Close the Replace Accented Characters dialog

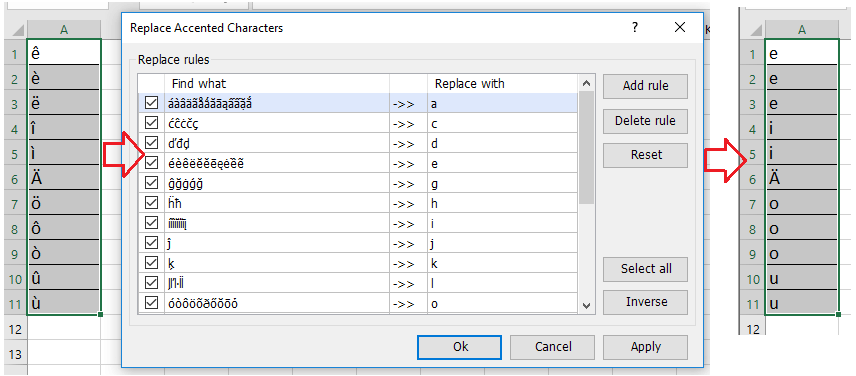pyautogui.click(x=680, y=27)
